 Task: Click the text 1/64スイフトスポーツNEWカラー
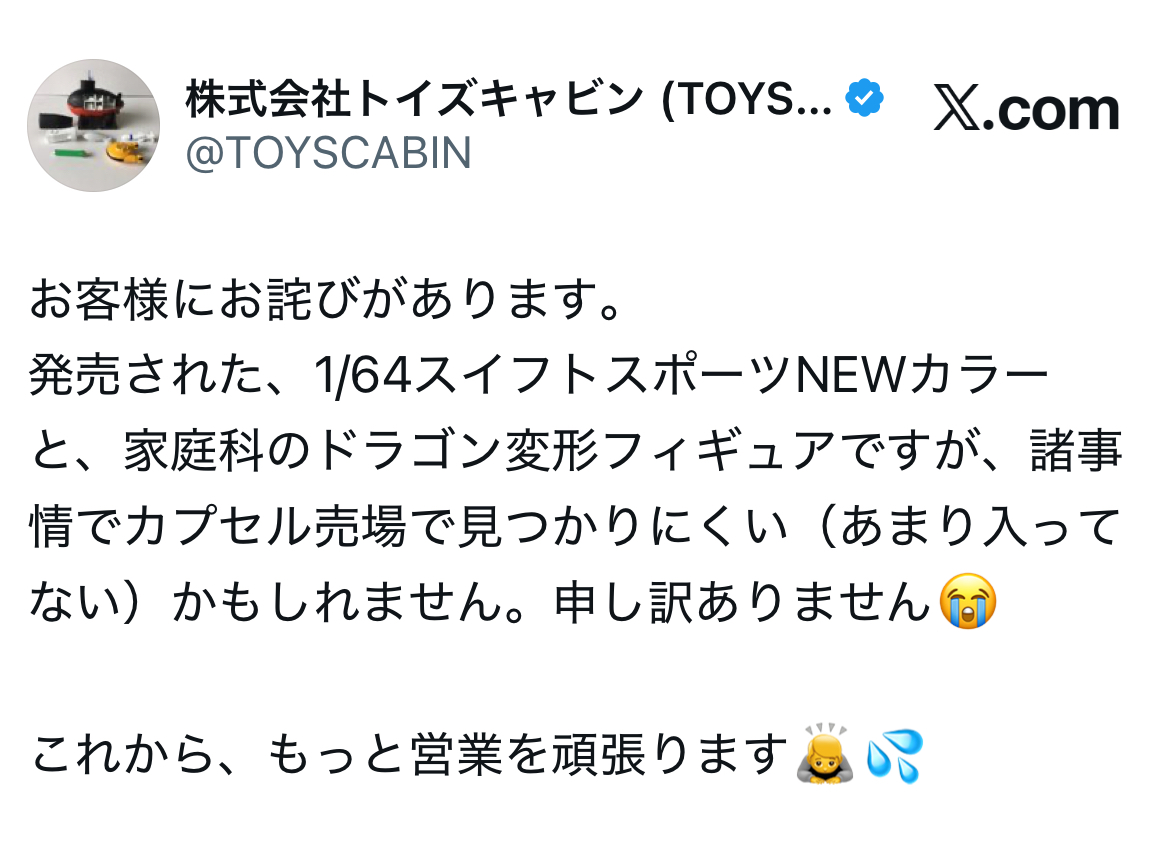pyautogui.click(x=681, y=375)
